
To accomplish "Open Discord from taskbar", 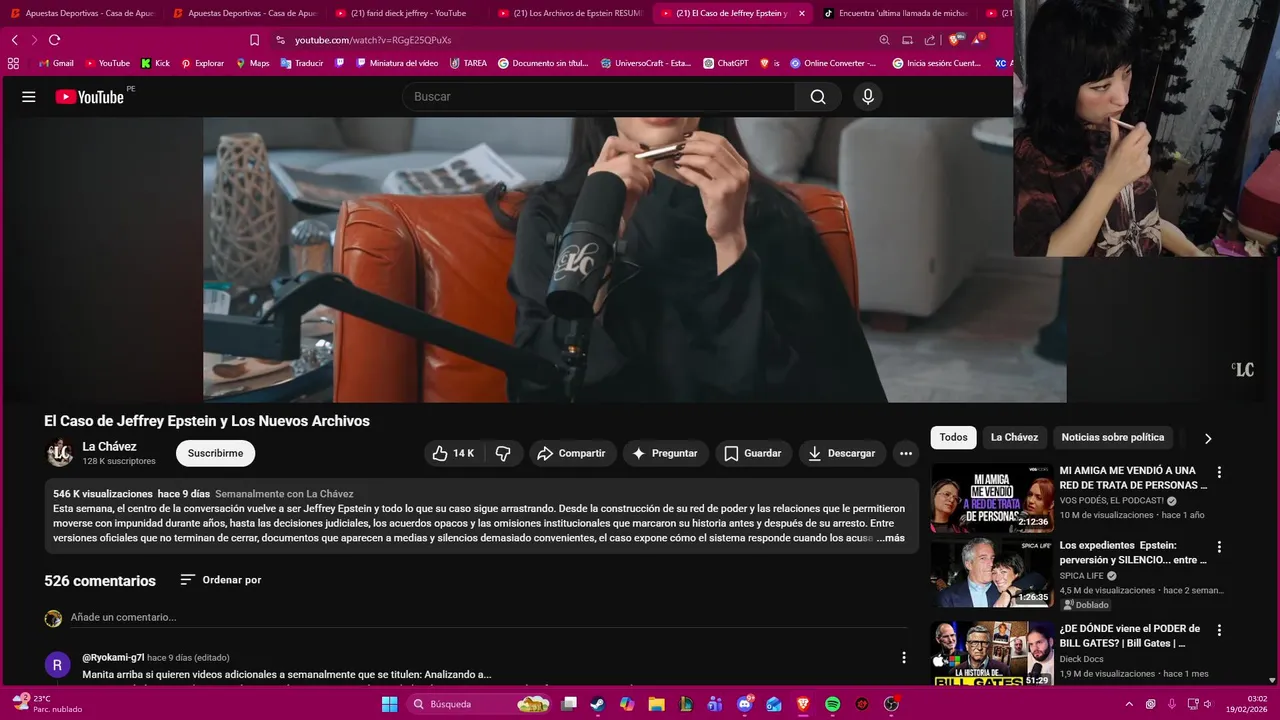I will (745, 704).
